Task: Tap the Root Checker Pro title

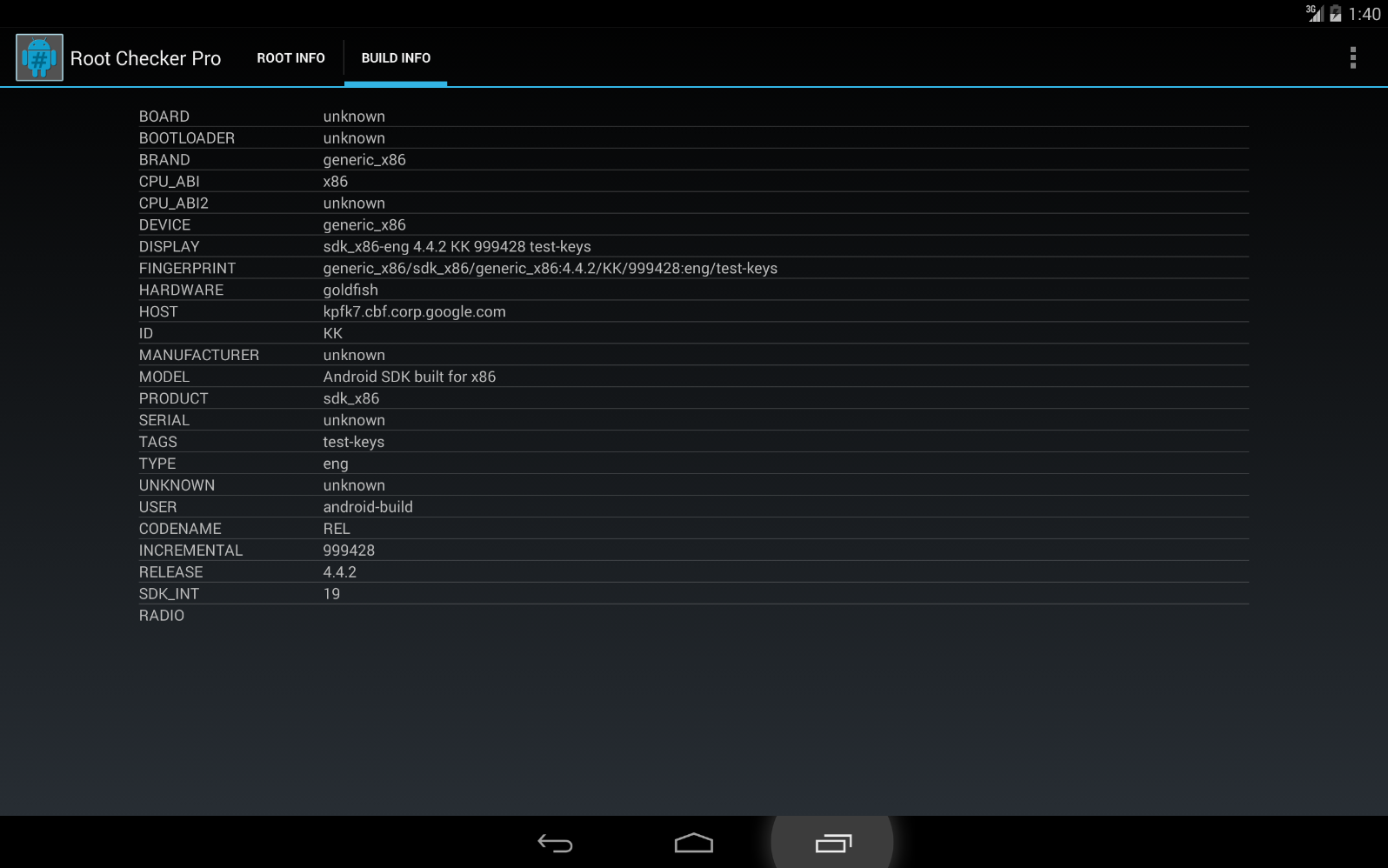Action: [145, 58]
